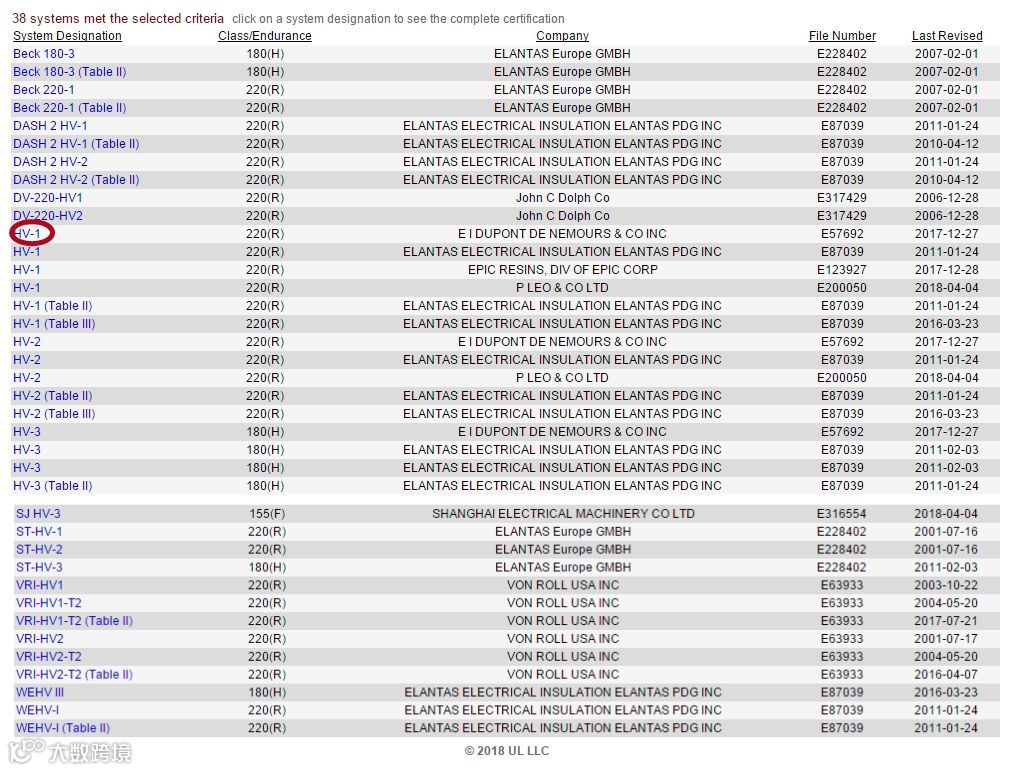Open the Beck 220-1 certification link

[44, 90]
